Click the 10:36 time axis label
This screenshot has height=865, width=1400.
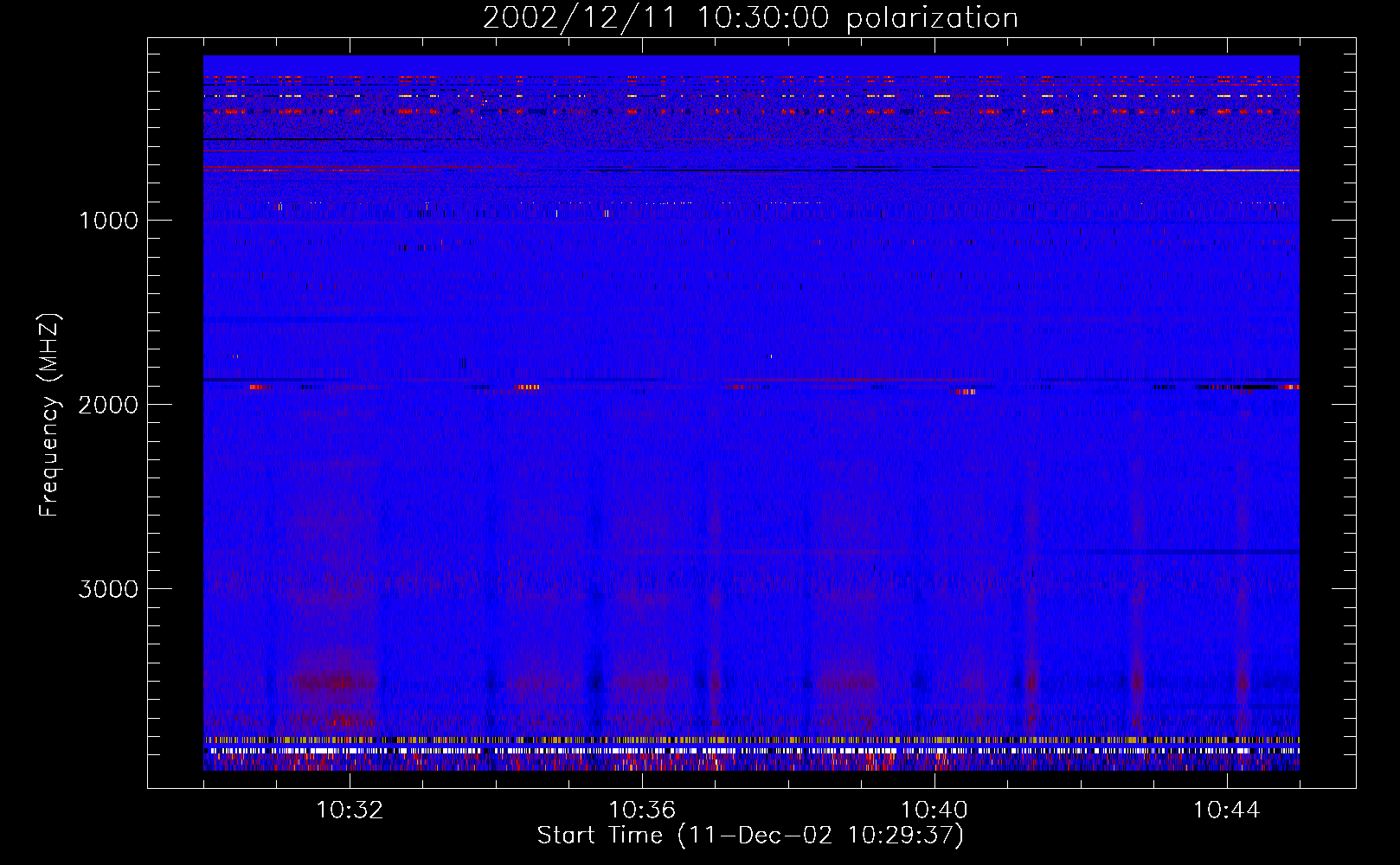tap(642, 811)
